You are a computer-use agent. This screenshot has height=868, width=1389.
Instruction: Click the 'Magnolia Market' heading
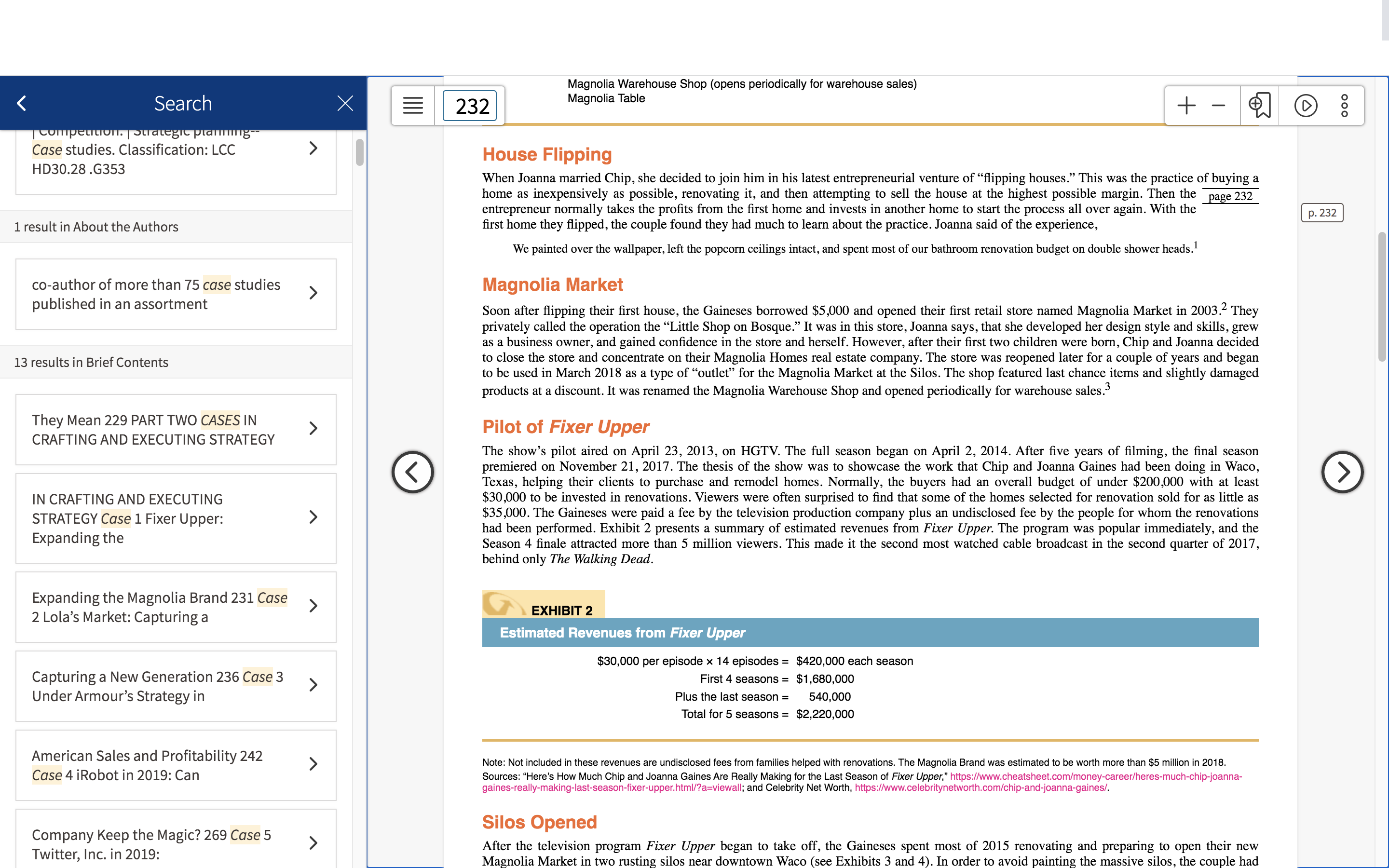(553, 285)
